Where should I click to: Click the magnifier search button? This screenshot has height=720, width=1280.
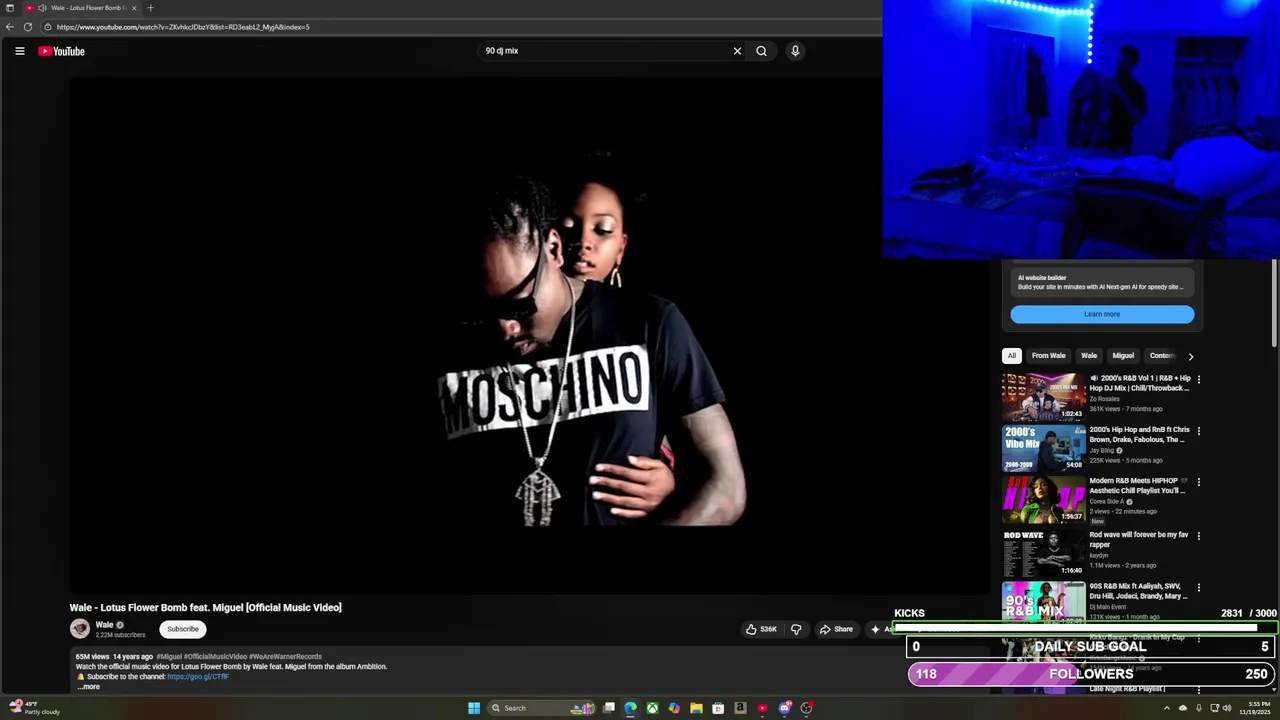click(x=761, y=51)
